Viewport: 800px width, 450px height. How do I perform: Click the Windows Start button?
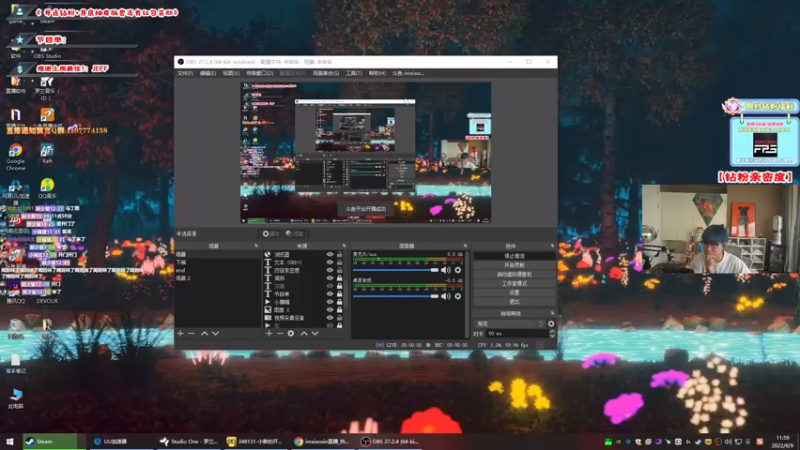click(x=10, y=441)
